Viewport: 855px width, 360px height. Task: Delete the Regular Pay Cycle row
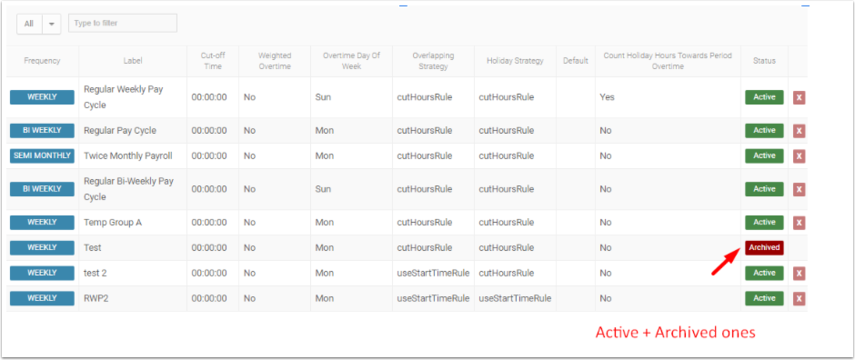pyautogui.click(x=799, y=131)
